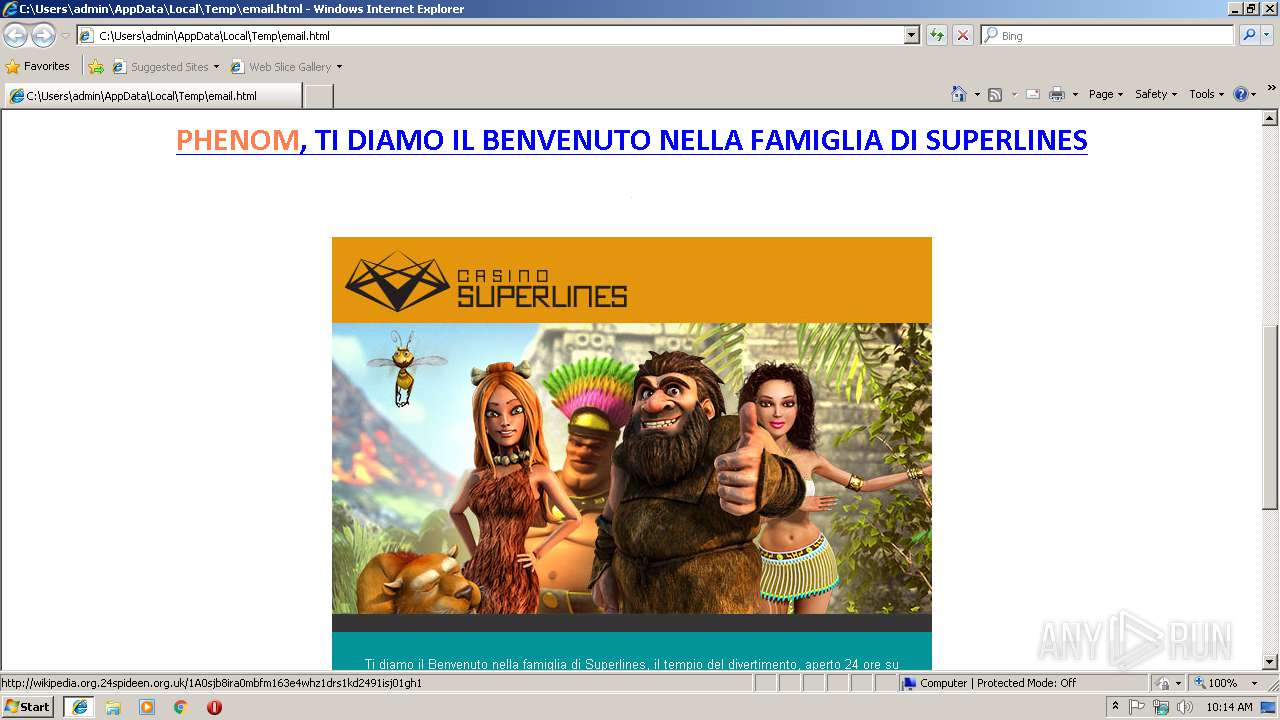Click the Action Center flag tray icon

pos(1137,707)
